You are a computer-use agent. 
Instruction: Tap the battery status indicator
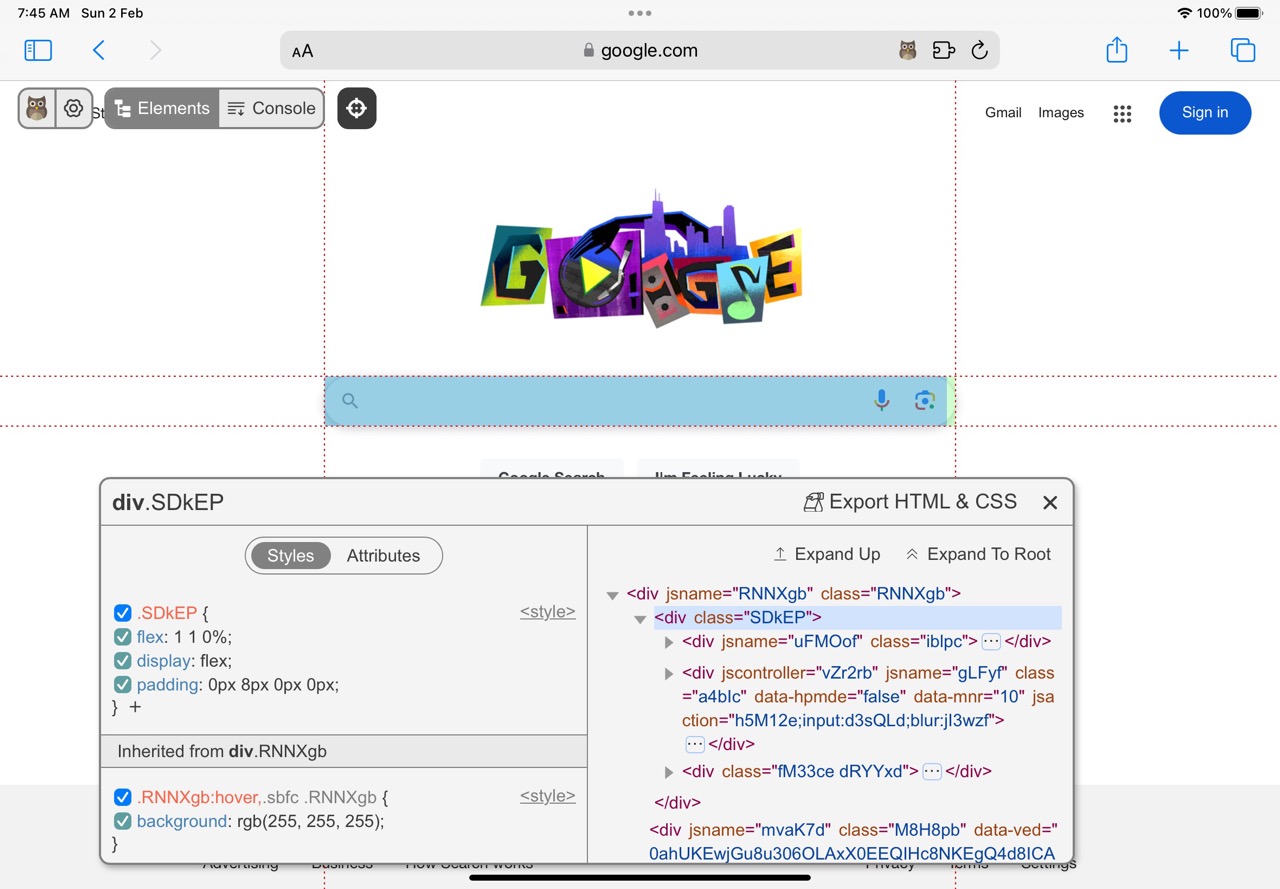(1249, 13)
